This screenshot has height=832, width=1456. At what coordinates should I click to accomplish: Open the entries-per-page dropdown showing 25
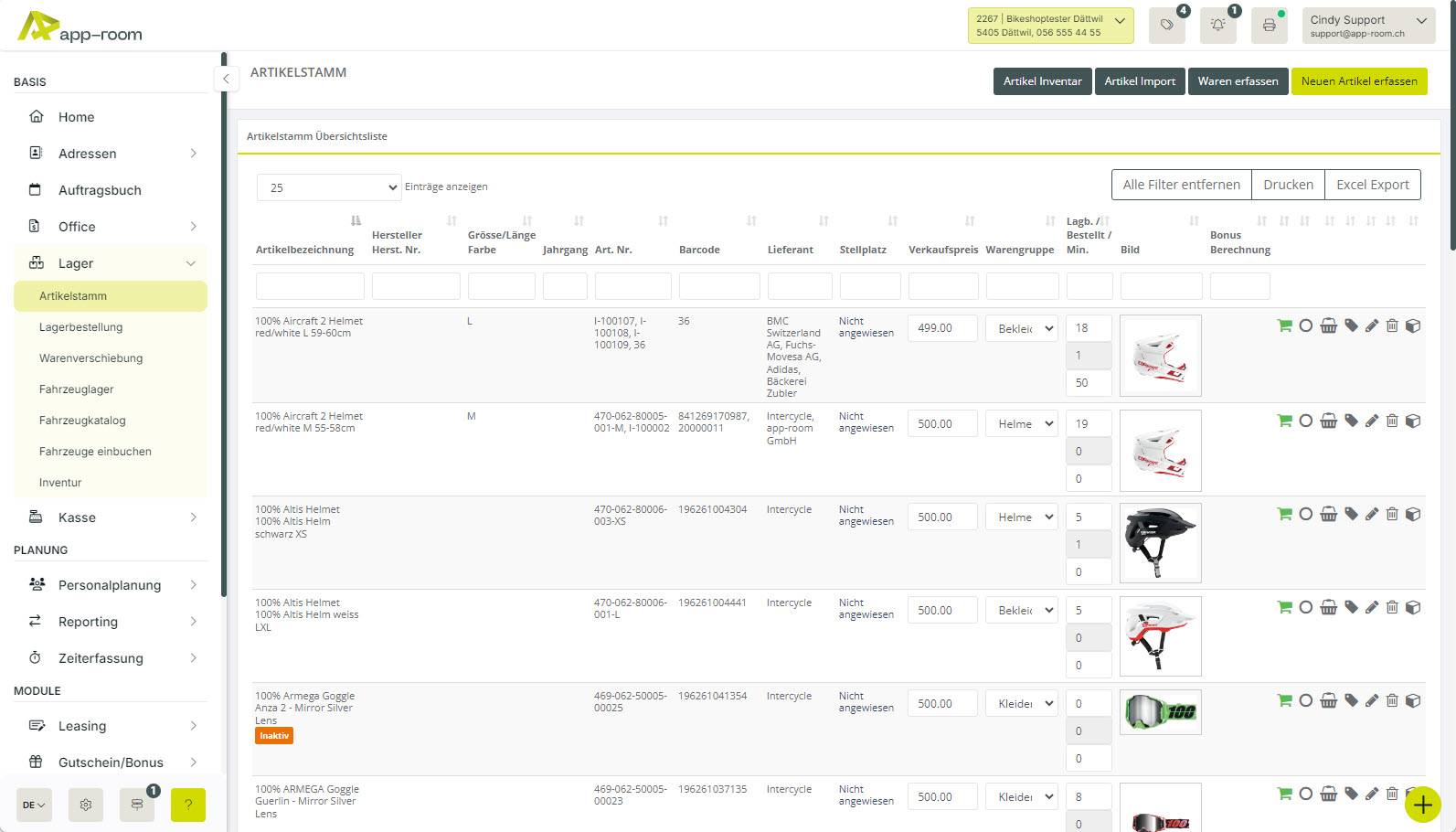[x=328, y=187]
